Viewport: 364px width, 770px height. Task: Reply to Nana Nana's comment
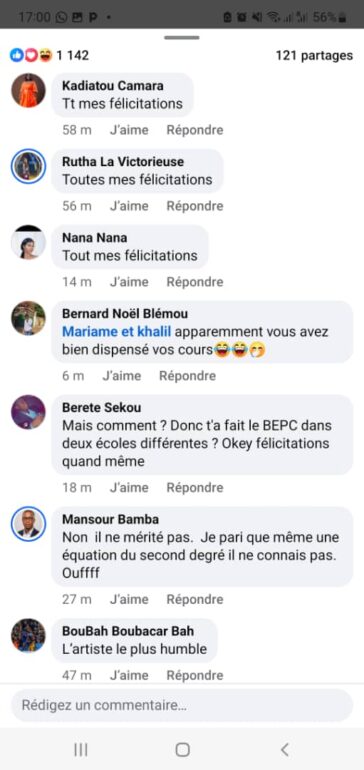(x=195, y=282)
